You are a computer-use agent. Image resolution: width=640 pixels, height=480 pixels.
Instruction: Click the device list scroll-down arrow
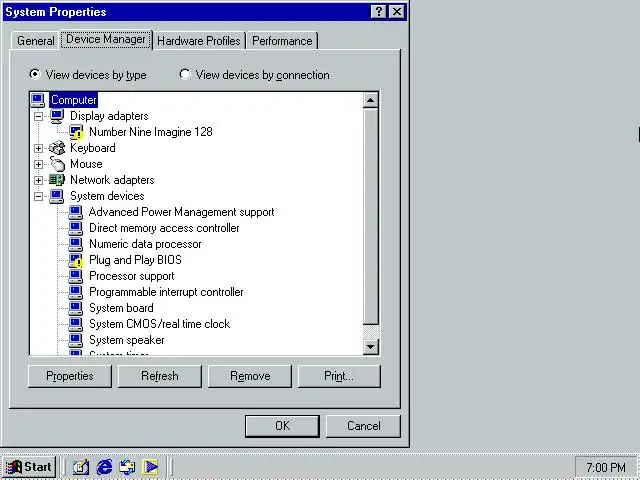pyautogui.click(x=371, y=347)
